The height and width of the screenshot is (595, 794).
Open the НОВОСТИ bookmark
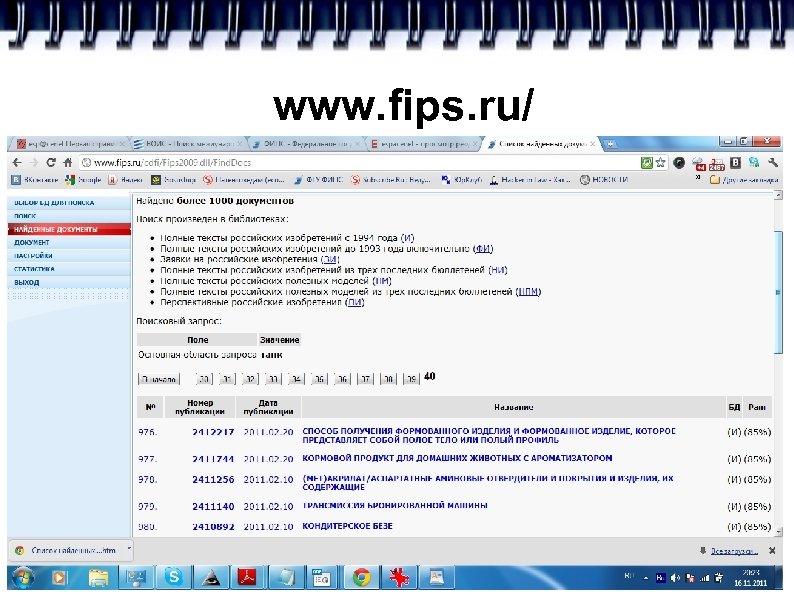tap(604, 180)
